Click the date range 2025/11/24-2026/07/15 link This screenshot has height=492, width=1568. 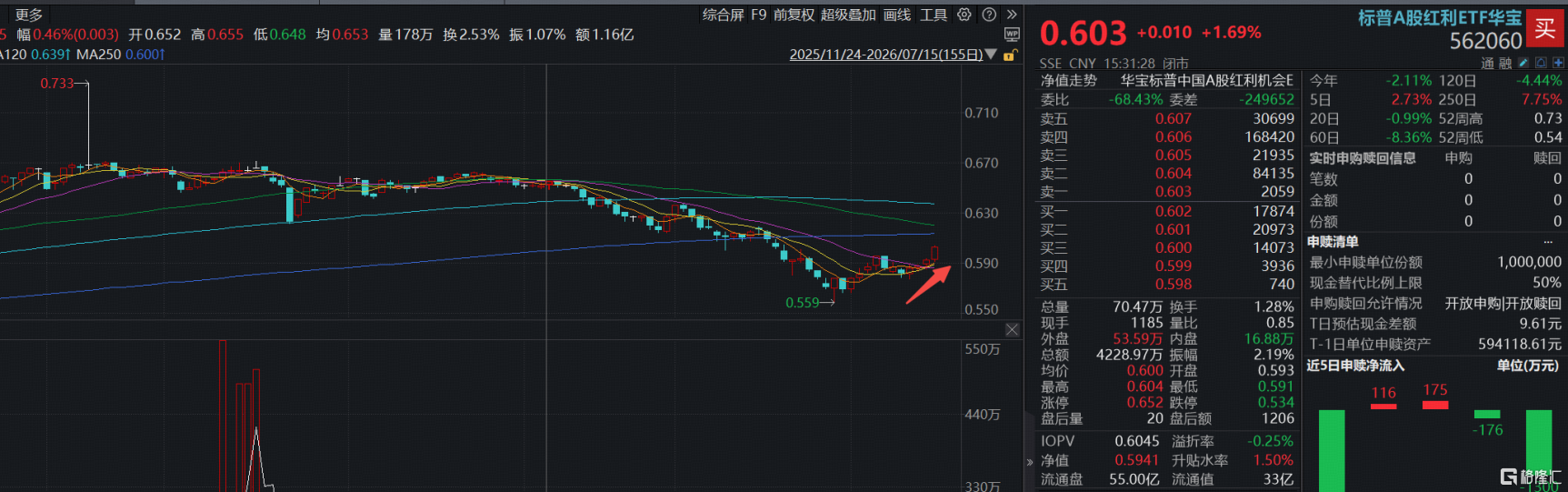[885, 55]
